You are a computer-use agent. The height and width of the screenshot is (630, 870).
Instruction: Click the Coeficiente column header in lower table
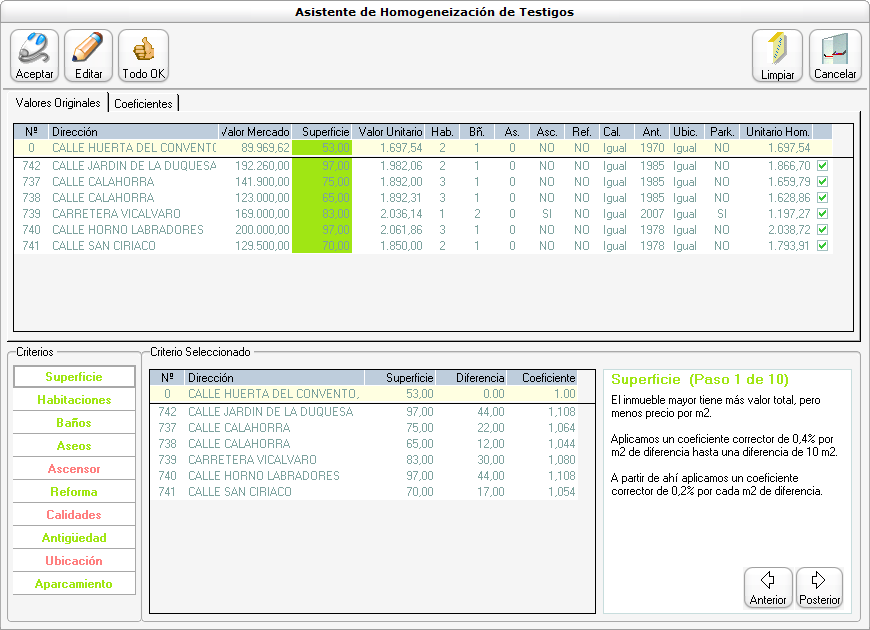click(x=543, y=378)
